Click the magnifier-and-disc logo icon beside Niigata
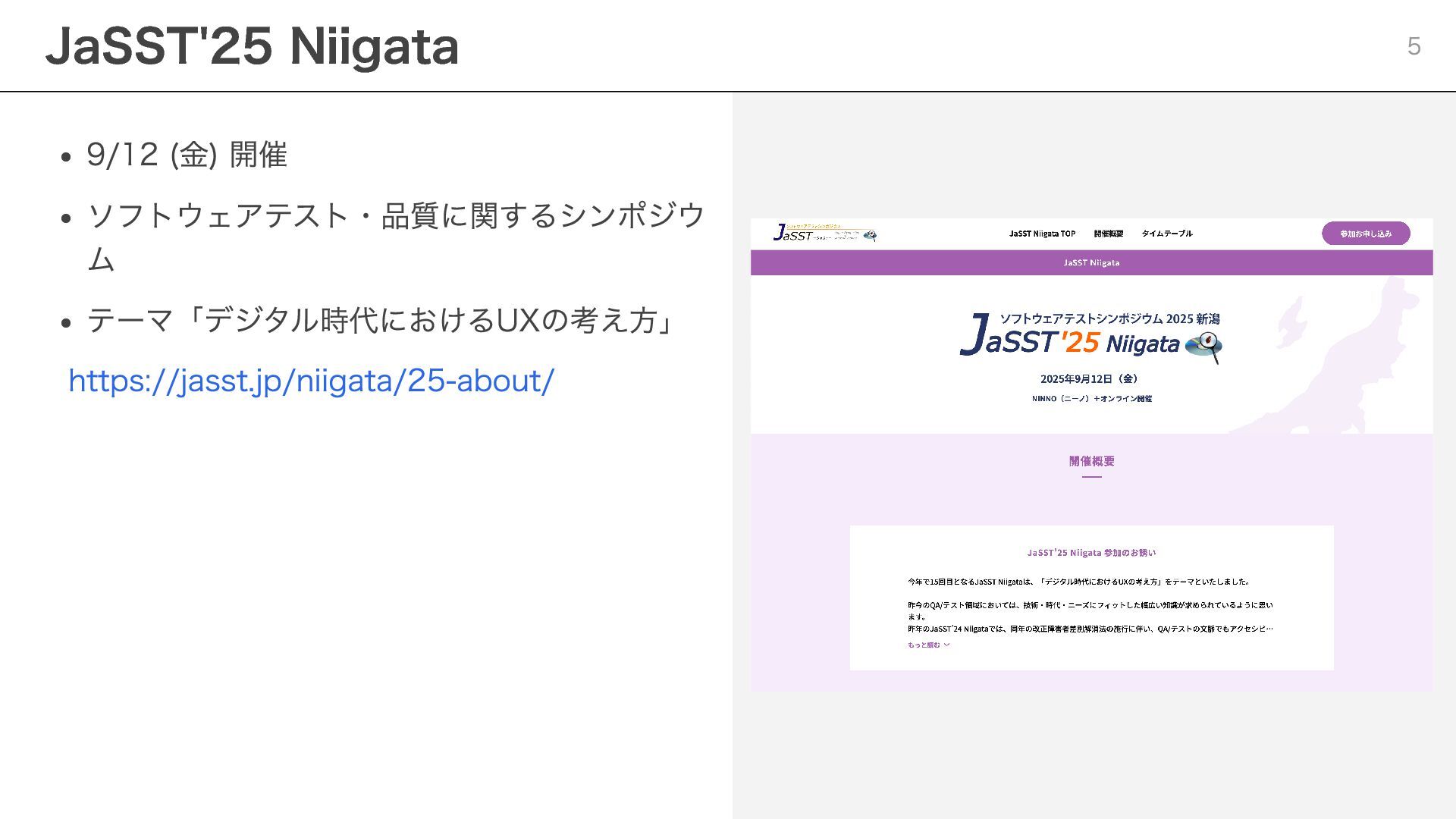The width and height of the screenshot is (1456, 819). click(1204, 347)
